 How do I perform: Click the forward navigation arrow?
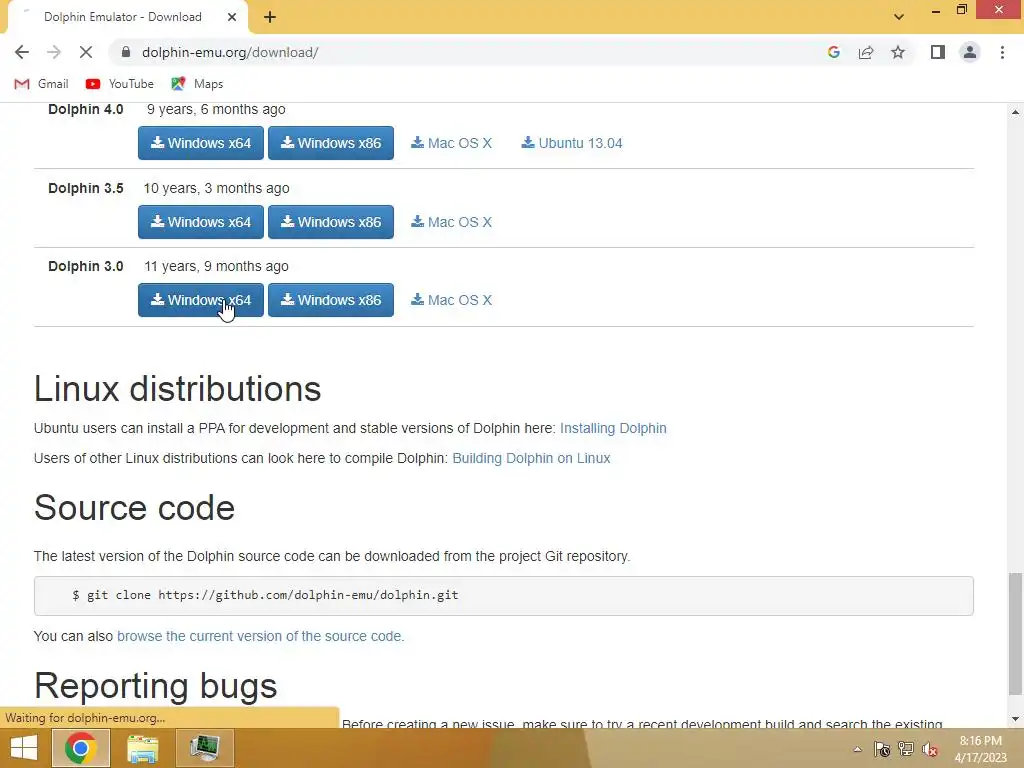pyautogui.click(x=54, y=52)
